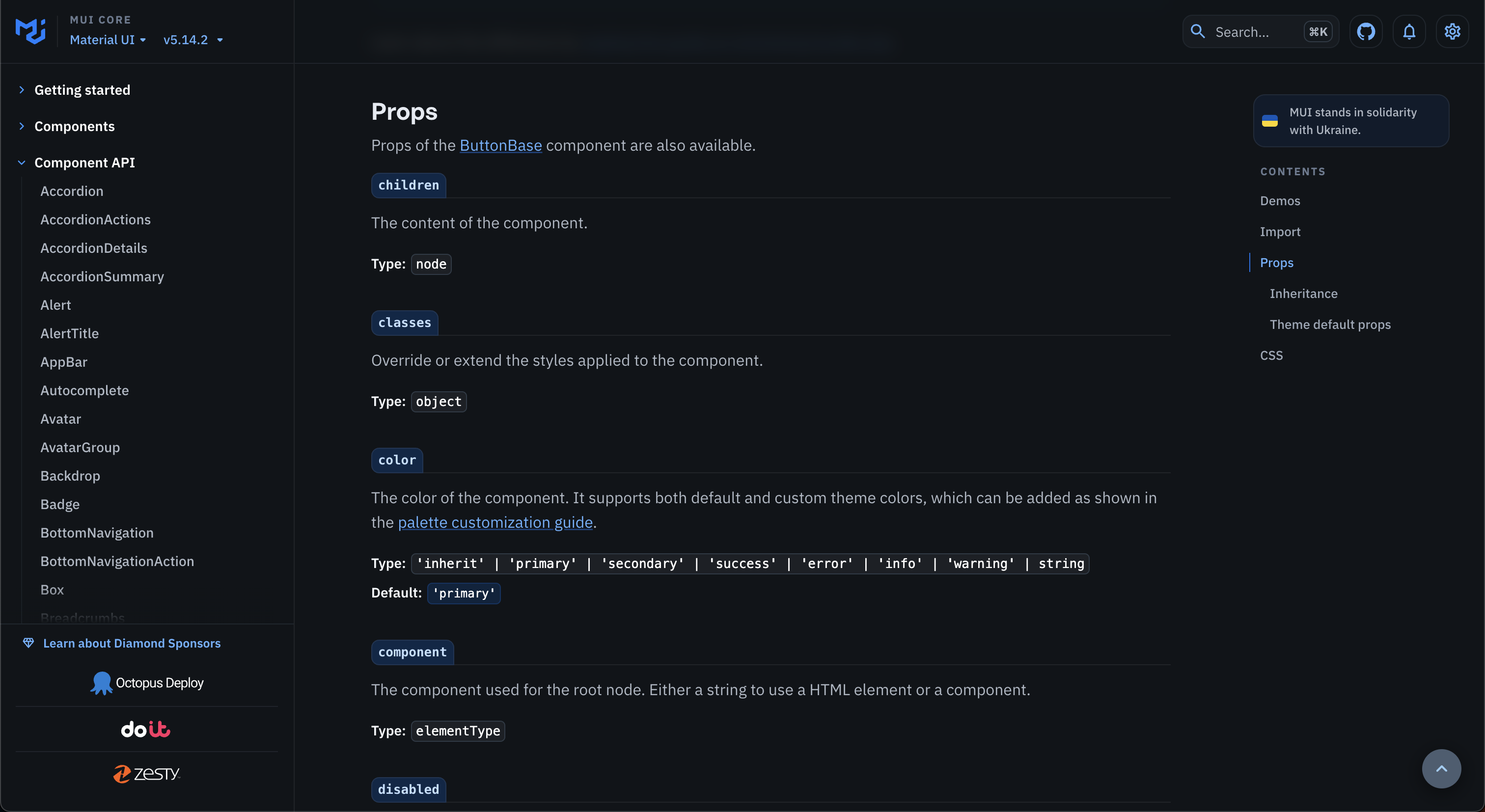Click the MUI logo
Screen dimensions: 1485x812
tap(29, 30)
